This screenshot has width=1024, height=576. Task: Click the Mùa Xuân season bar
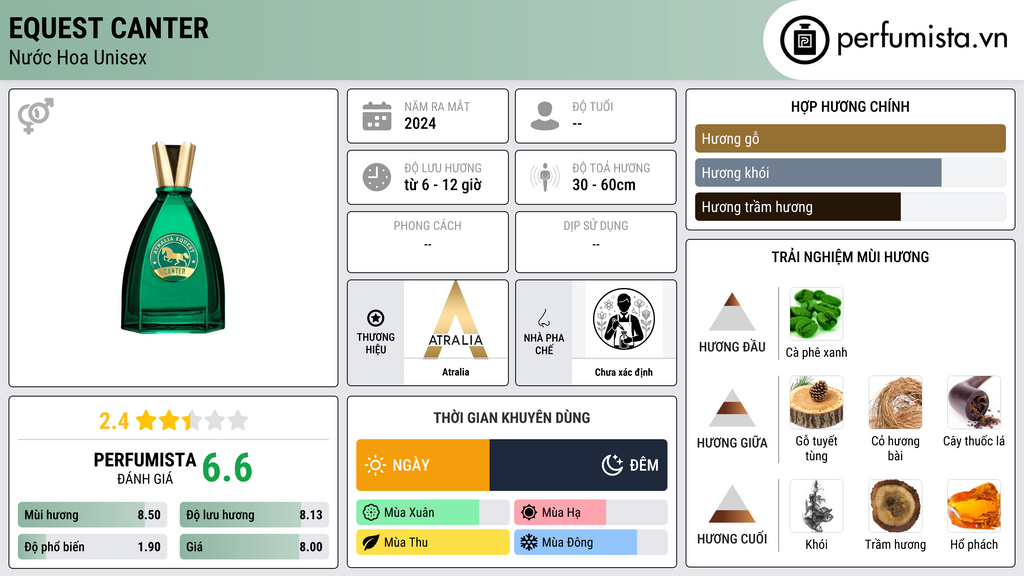point(432,513)
